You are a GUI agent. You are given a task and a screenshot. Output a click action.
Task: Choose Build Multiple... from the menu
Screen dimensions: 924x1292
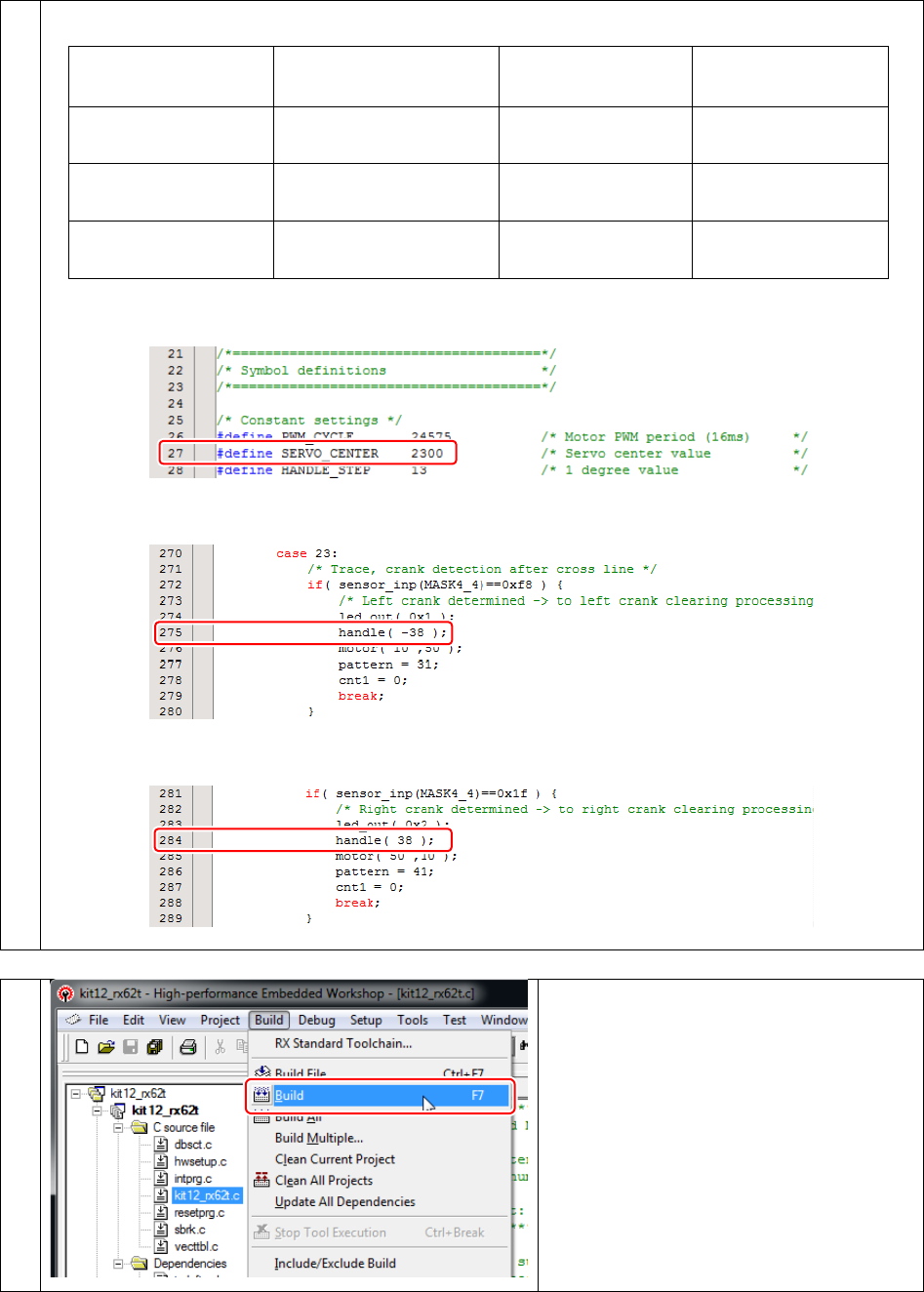pyautogui.click(x=319, y=1138)
